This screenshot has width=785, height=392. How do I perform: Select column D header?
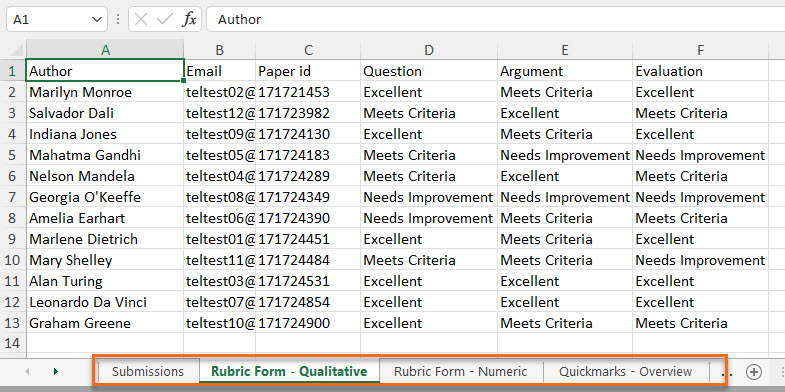click(x=429, y=50)
